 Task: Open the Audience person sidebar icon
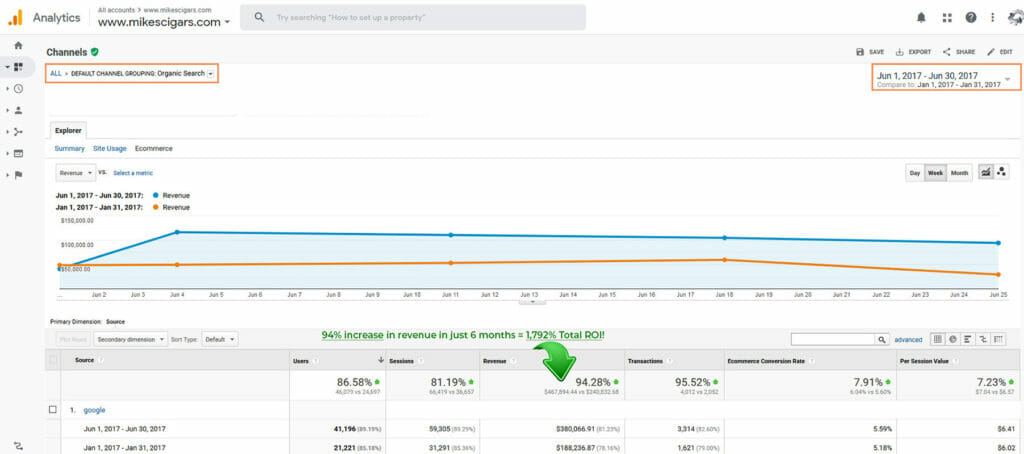[x=18, y=110]
